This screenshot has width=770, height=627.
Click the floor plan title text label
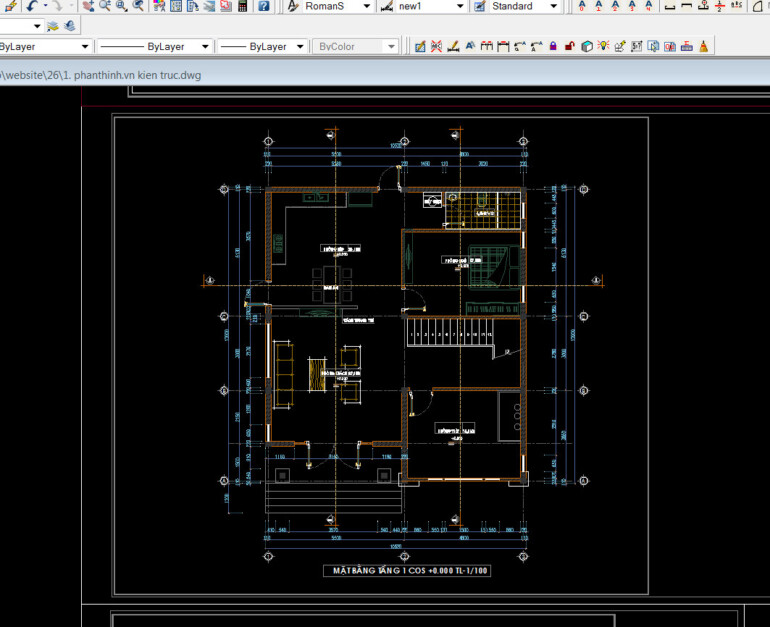click(412, 570)
